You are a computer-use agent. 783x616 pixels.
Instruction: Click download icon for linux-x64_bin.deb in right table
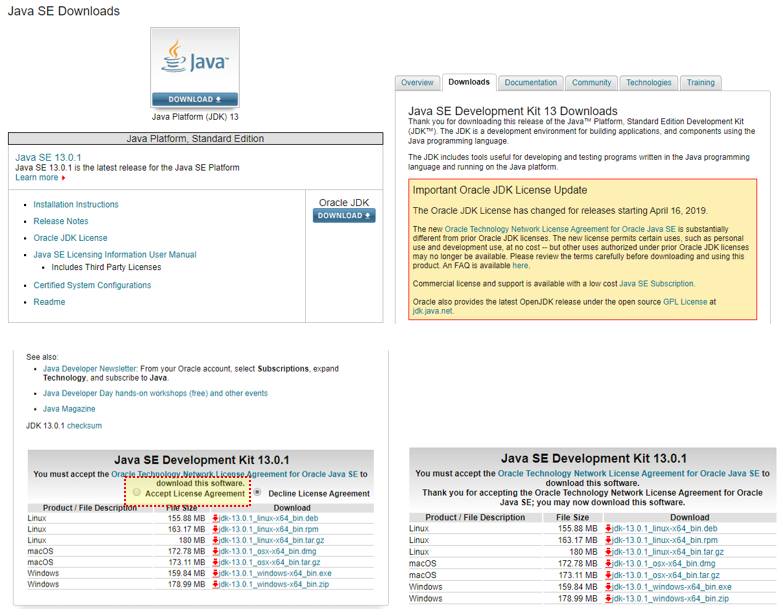[x=608, y=529]
